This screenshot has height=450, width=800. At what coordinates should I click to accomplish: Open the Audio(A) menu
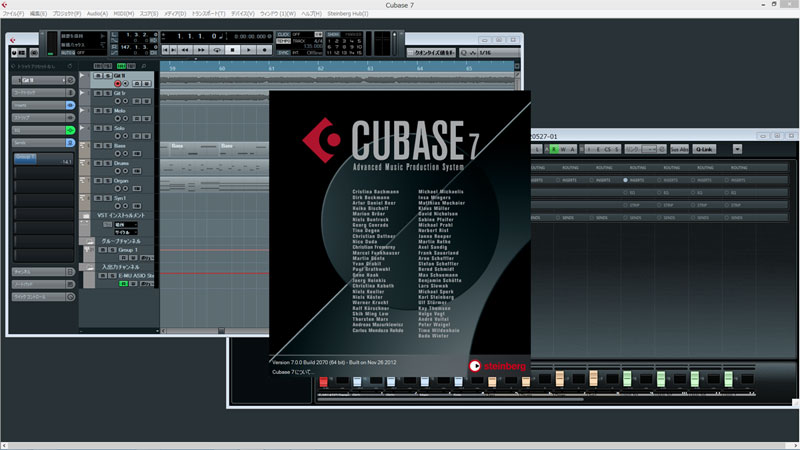(97, 14)
